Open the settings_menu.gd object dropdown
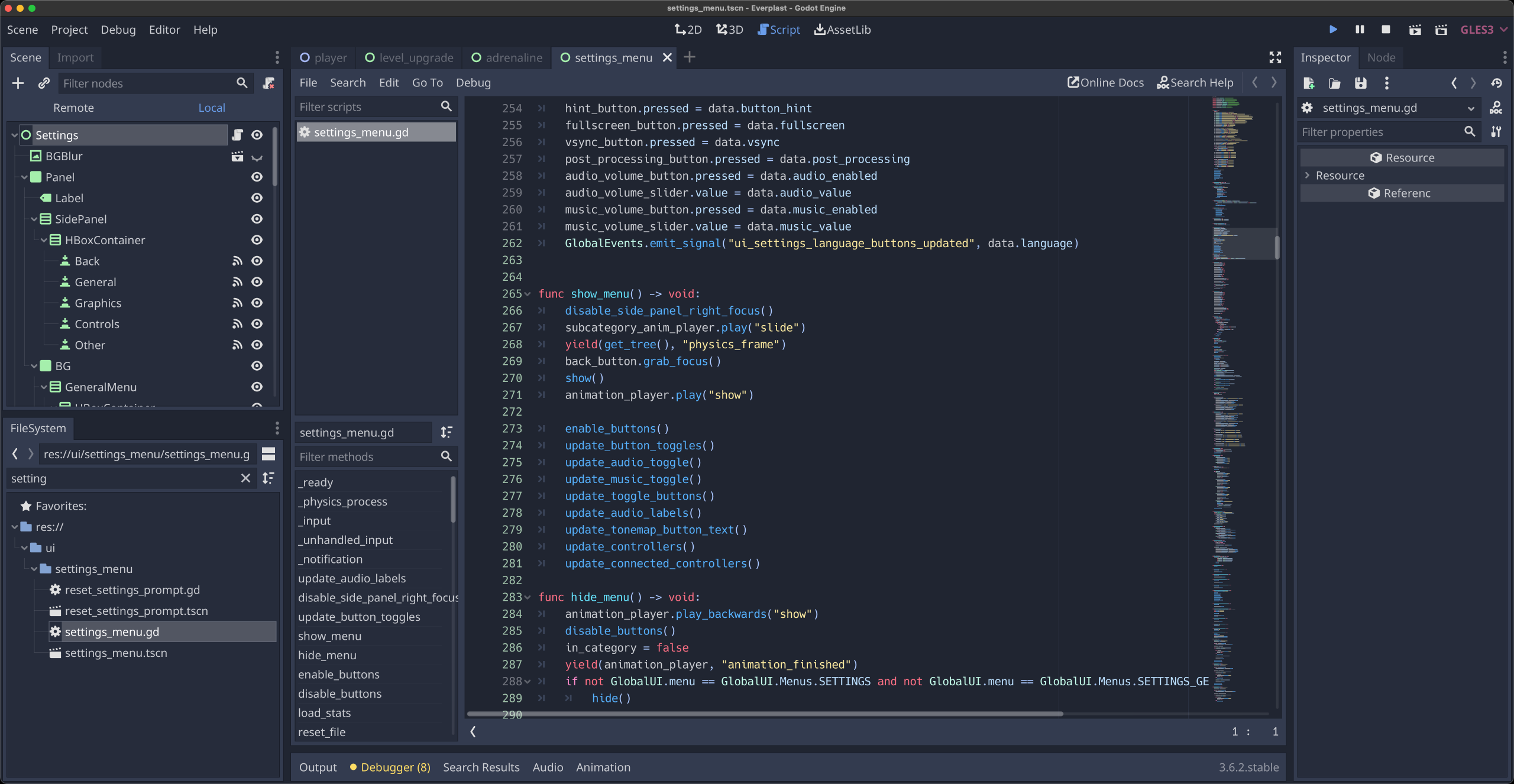This screenshot has width=1514, height=784. click(x=1389, y=108)
